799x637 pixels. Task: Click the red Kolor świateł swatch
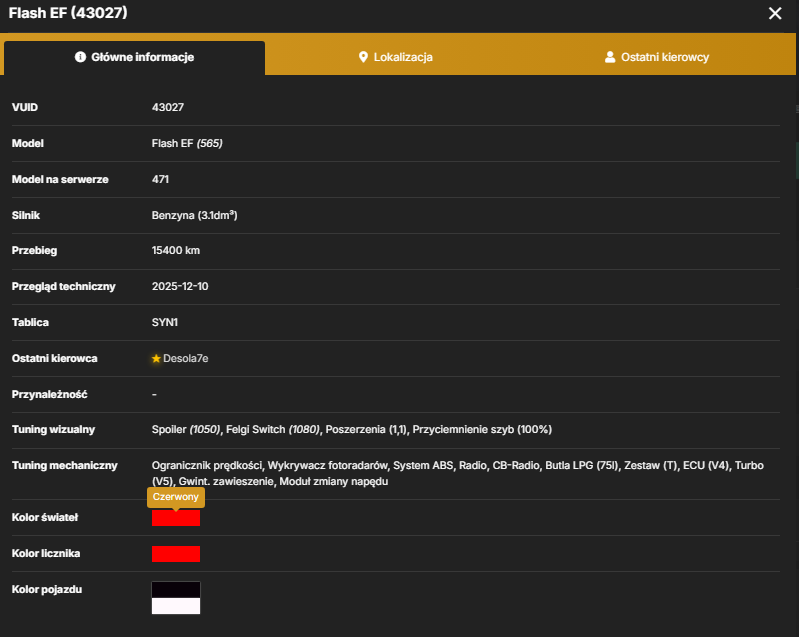(176, 518)
